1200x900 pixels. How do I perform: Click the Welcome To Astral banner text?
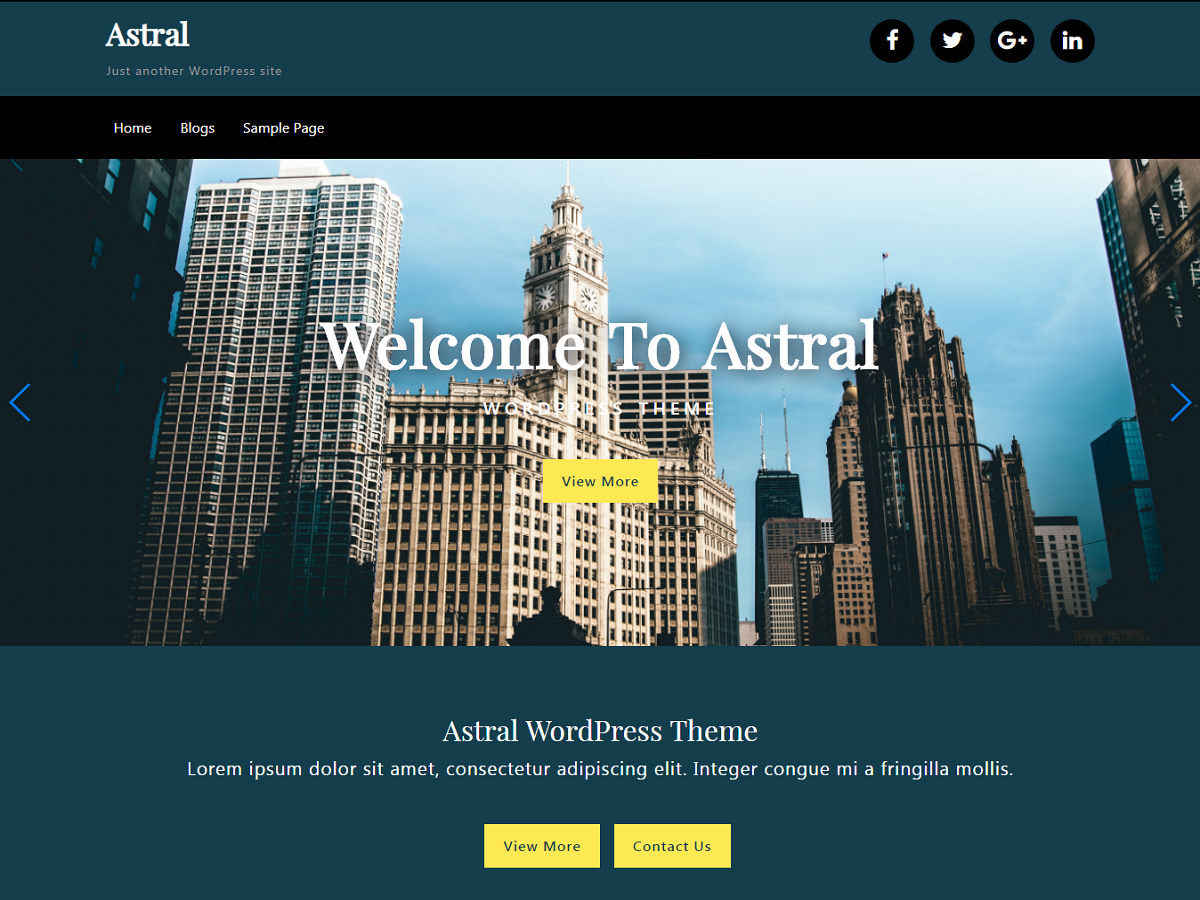pos(600,347)
